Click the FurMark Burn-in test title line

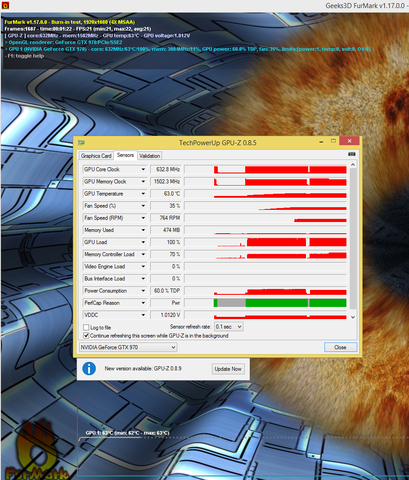click(70, 22)
